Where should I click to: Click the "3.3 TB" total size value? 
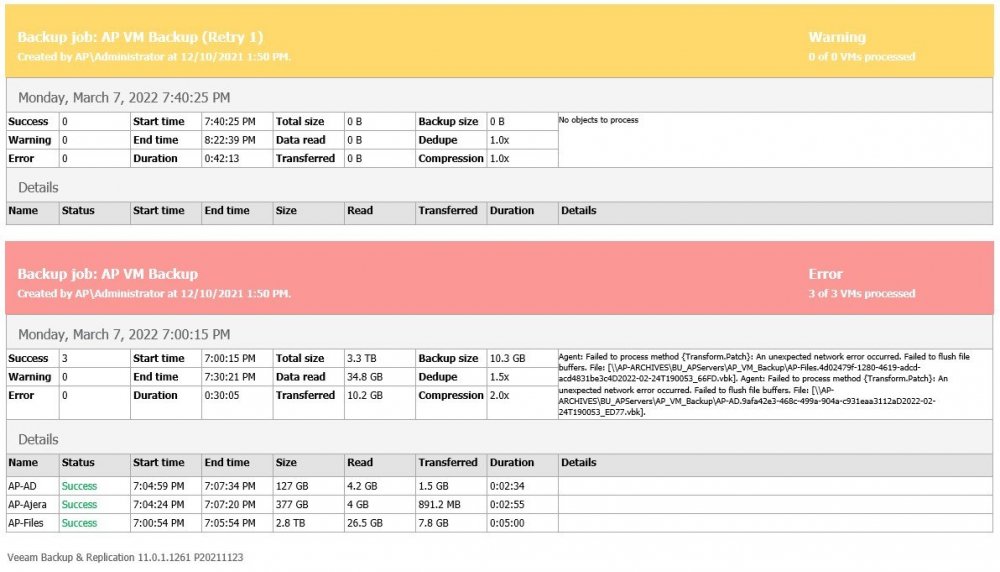point(362,358)
